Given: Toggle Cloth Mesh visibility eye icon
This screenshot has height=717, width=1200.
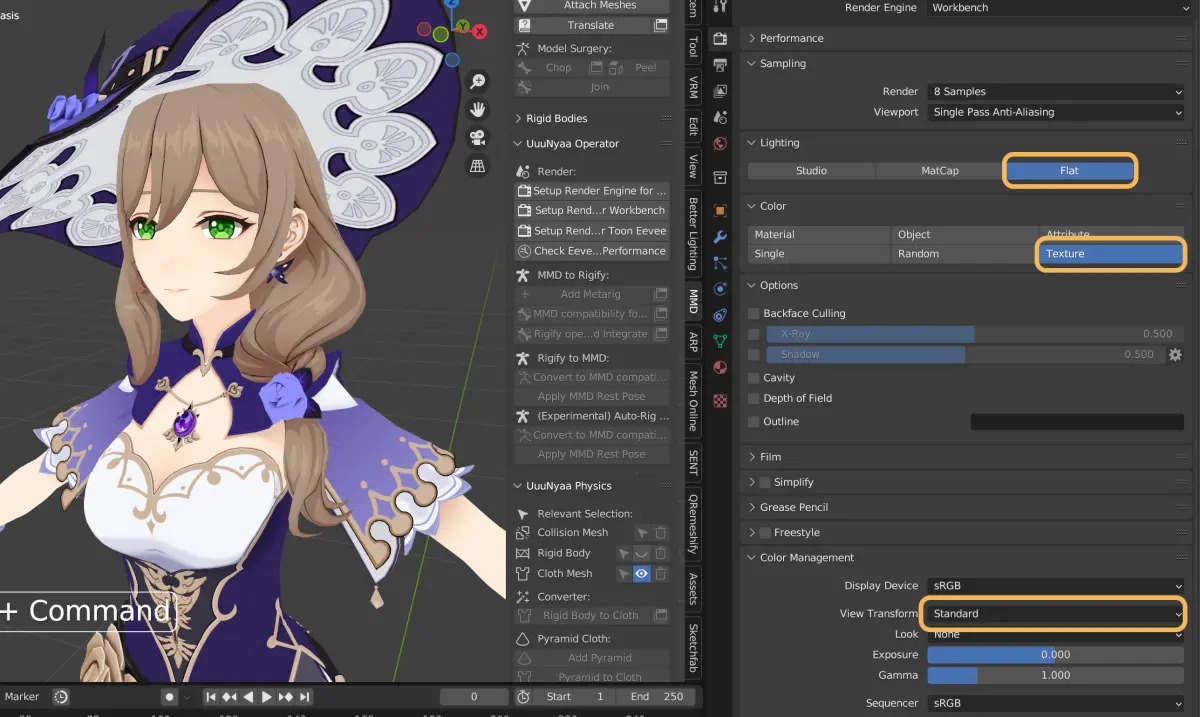Looking at the screenshot, I should (x=642, y=574).
